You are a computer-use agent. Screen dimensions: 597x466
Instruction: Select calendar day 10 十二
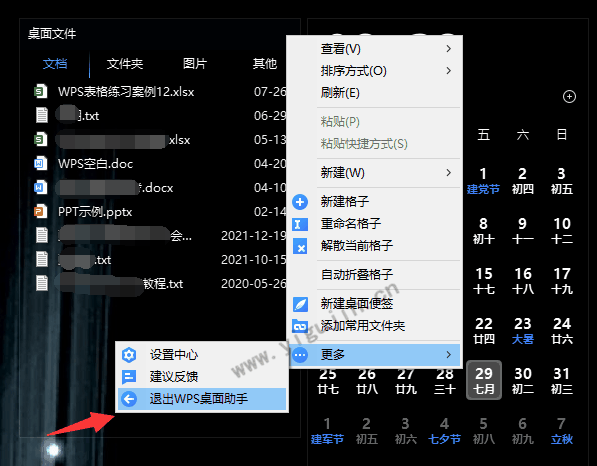(562, 230)
